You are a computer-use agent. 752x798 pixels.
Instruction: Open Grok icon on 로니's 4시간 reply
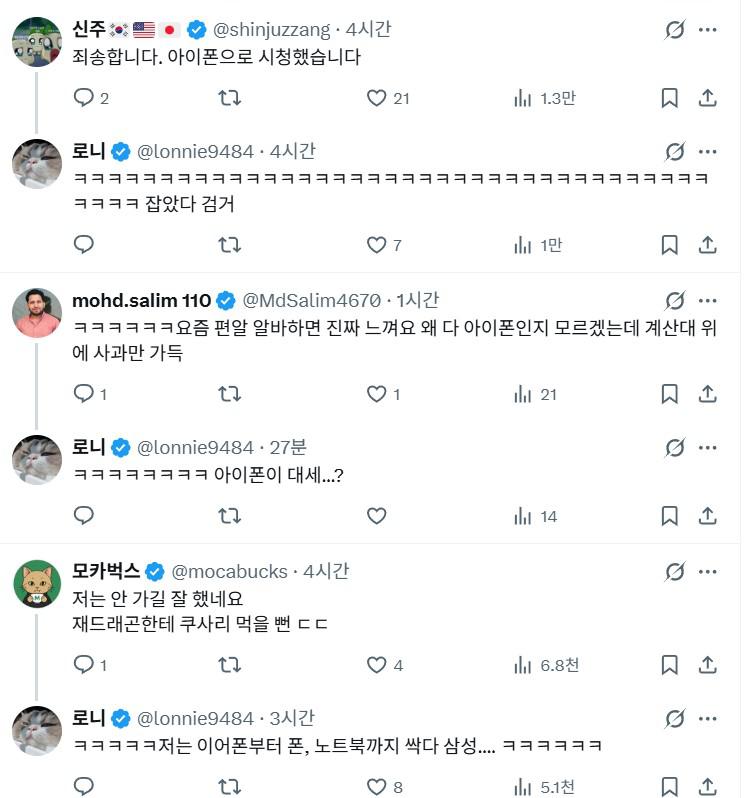[x=675, y=152]
